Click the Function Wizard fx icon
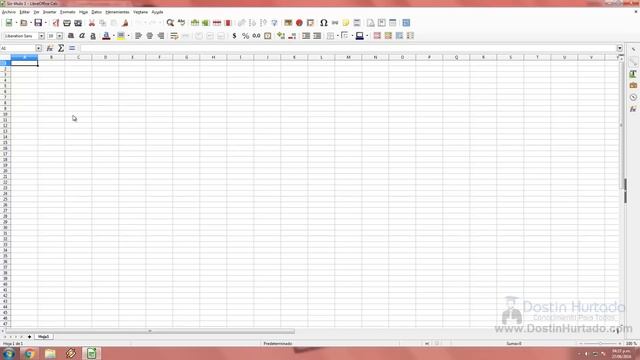This screenshot has height=360, width=640. (50, 48)
